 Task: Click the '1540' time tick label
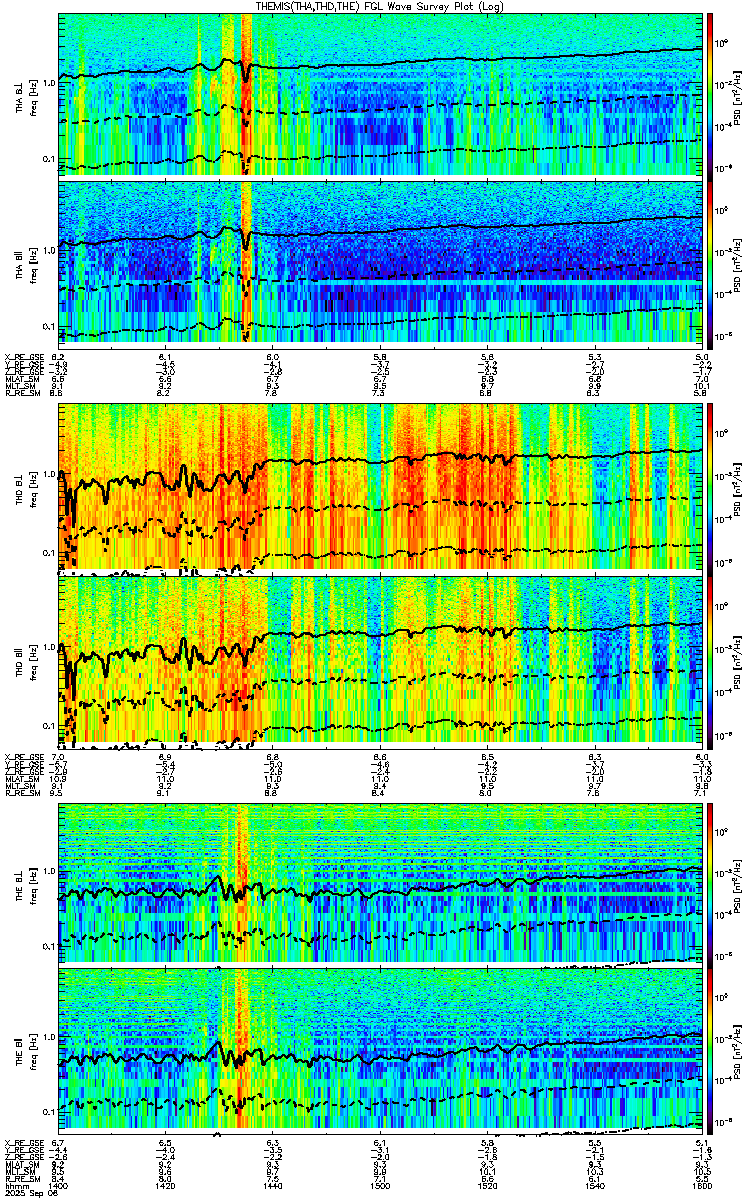594,1184
